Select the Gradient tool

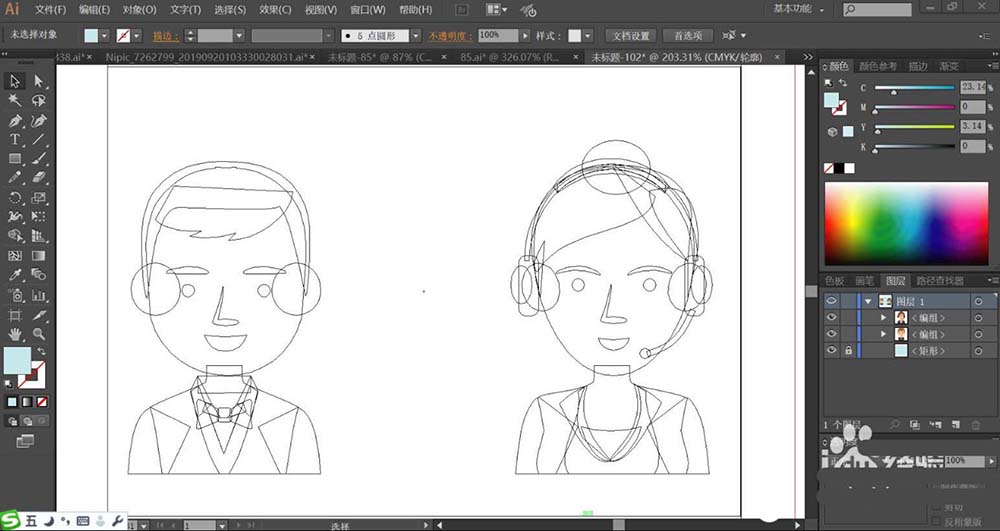(x=39, y=256)
